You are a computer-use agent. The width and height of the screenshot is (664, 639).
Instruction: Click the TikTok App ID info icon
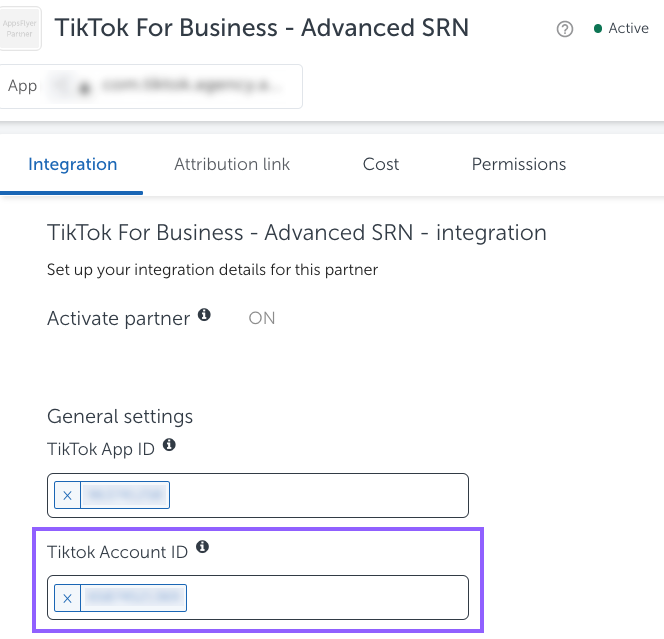[x=169, y=445]
